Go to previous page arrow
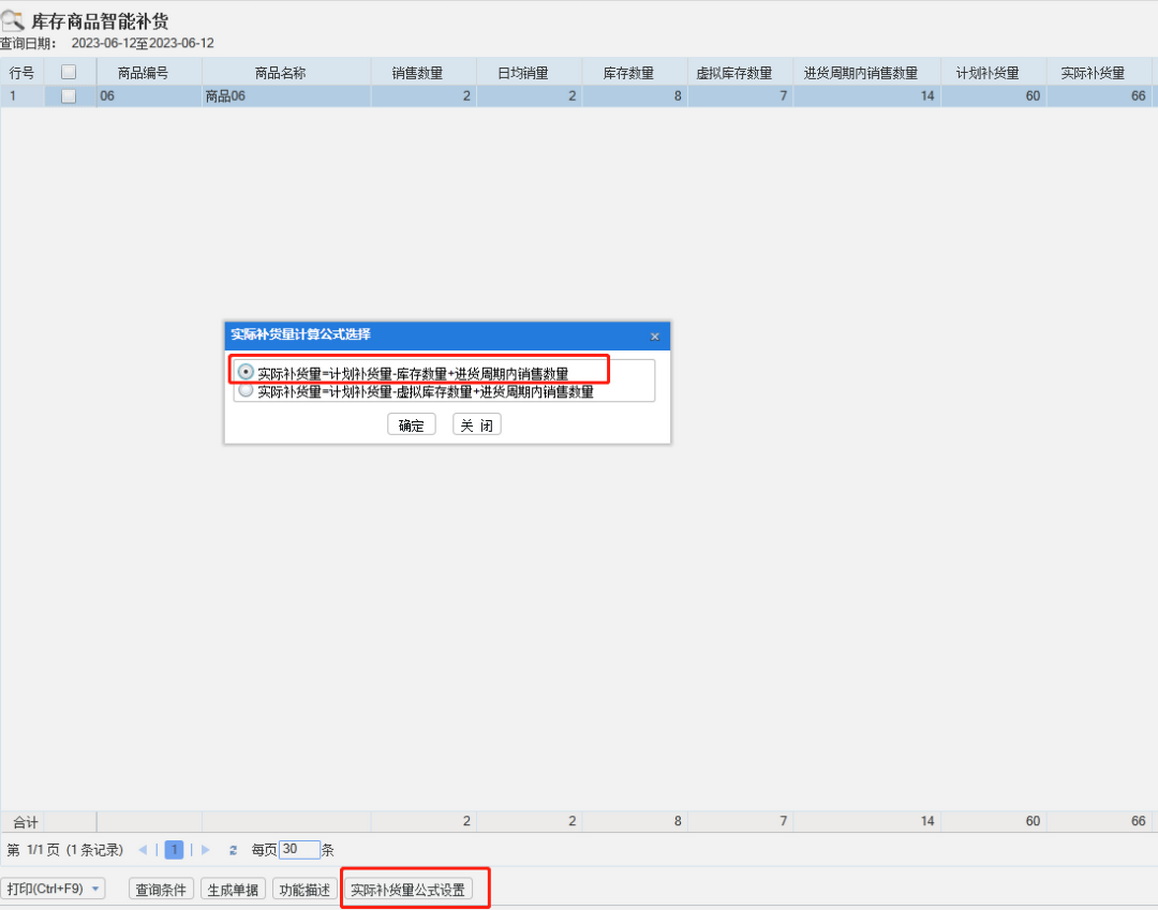The width and height of the screenshot is (1158, 910). tap(142, 850)
